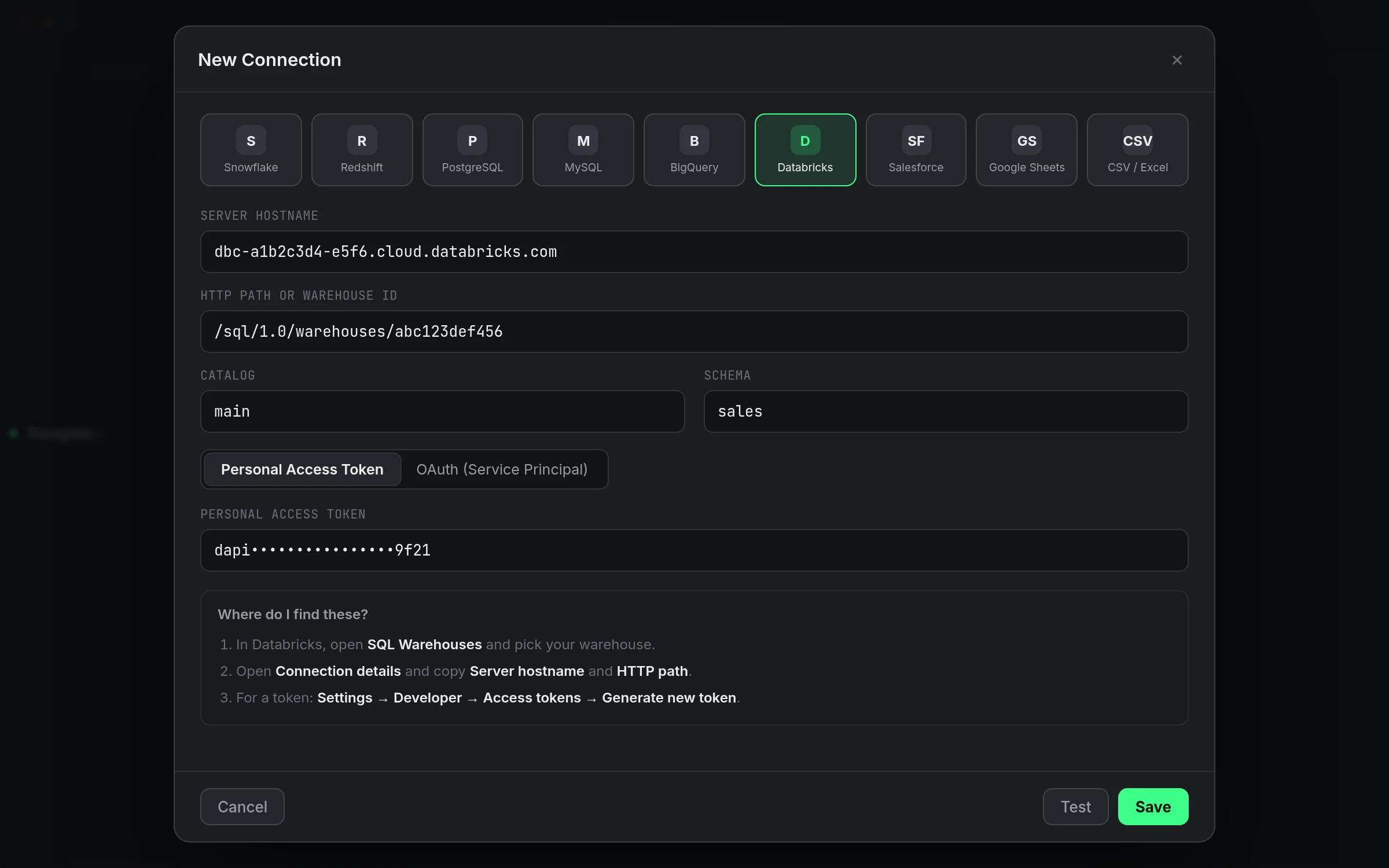Click the Schema input field
The image size is (1389, 868).
pos(946,411)
